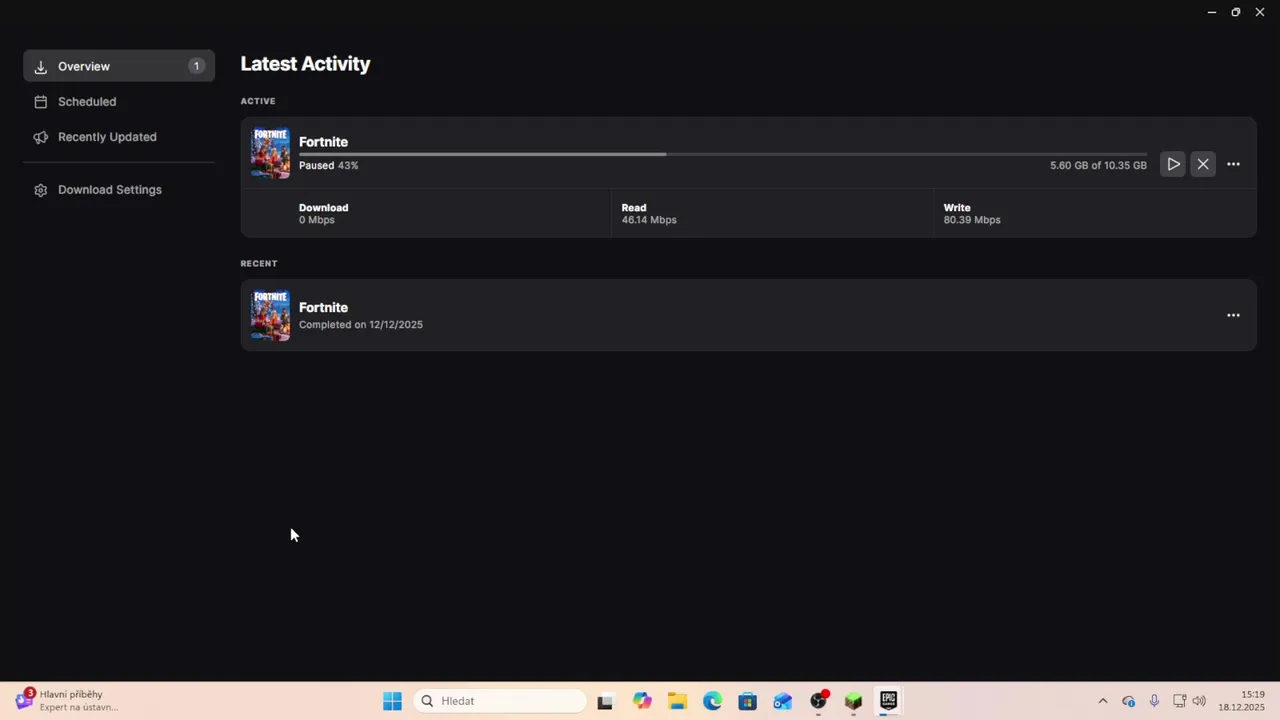Image resolution: width=1280 pixels, height=720 pixels.
Task: Click the Latest Activity heading
Action: tap(305, 64)
